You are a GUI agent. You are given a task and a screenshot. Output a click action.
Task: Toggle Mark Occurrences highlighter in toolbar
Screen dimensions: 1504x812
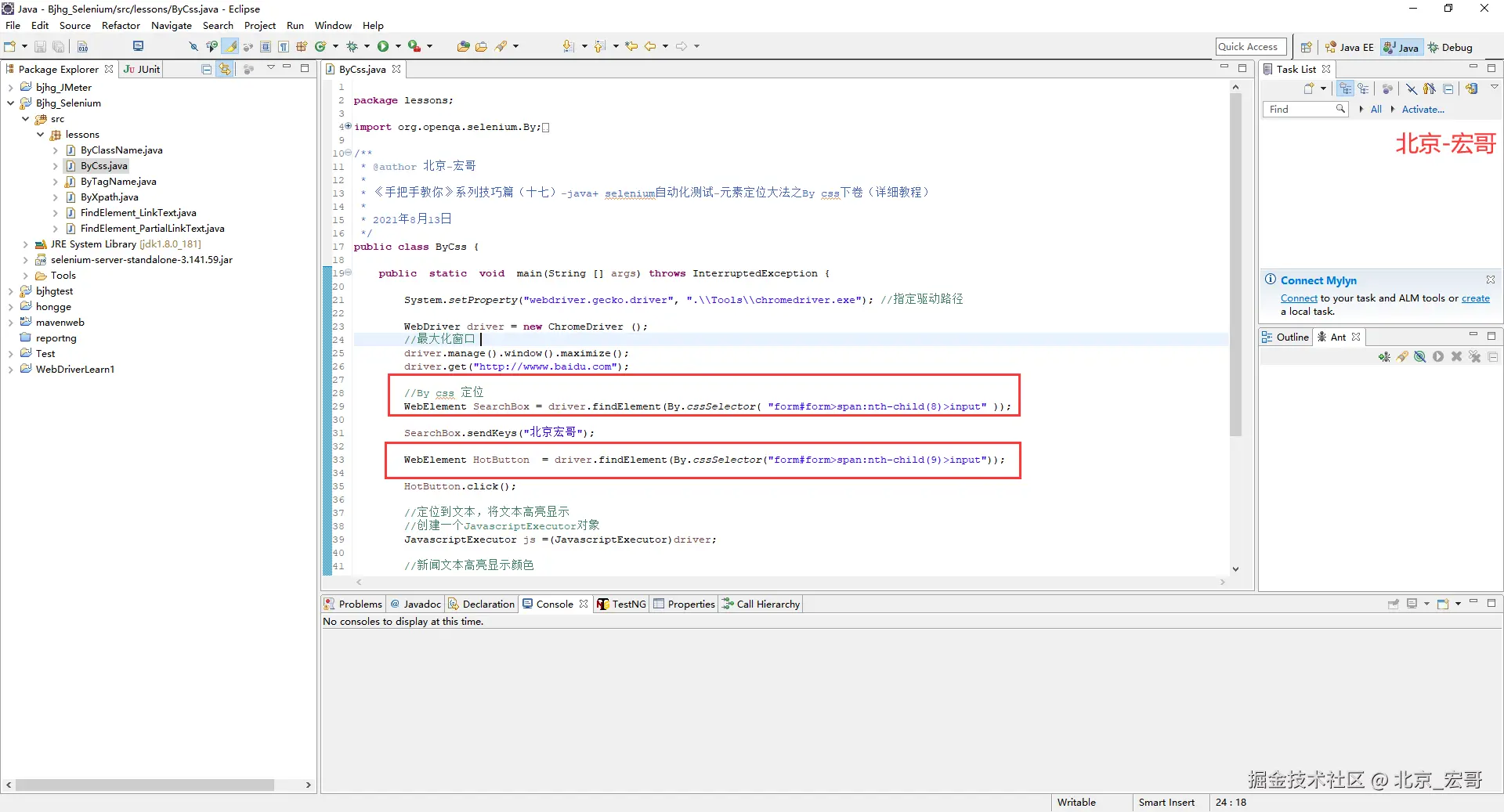pos(230,47)
